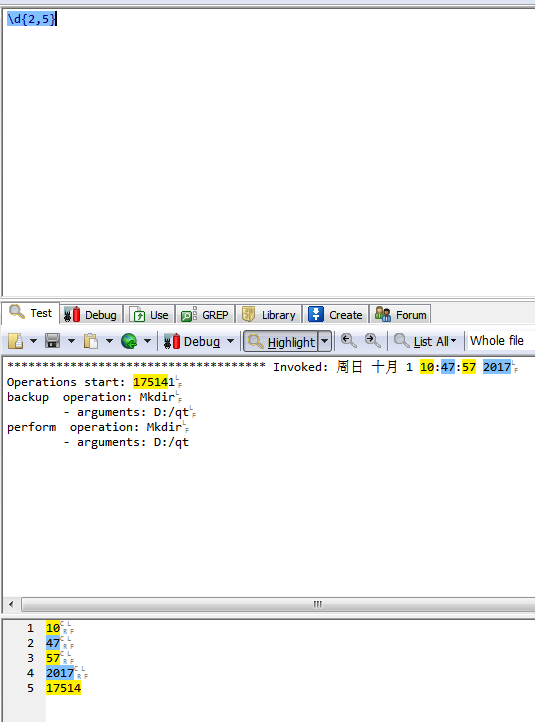Image resolution: width=535 pixels, height=722 pixels.
Task: Open the Whole file scope dropdown
Action: point(501,341)
